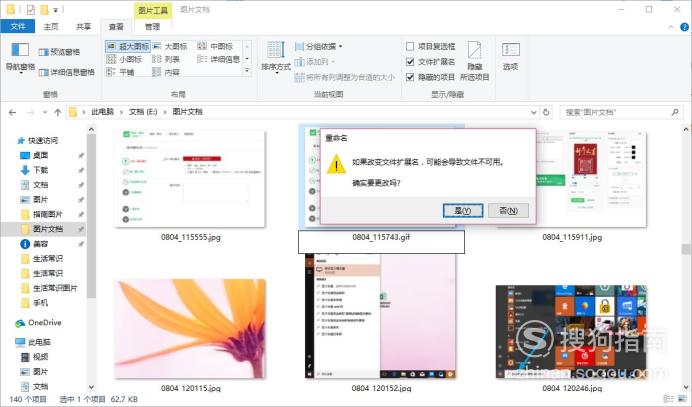The height and width of the screenshot is (407, 692).
Task: Select the 0804_120152.jpg thumbnail
Action: tap(380, 316)
